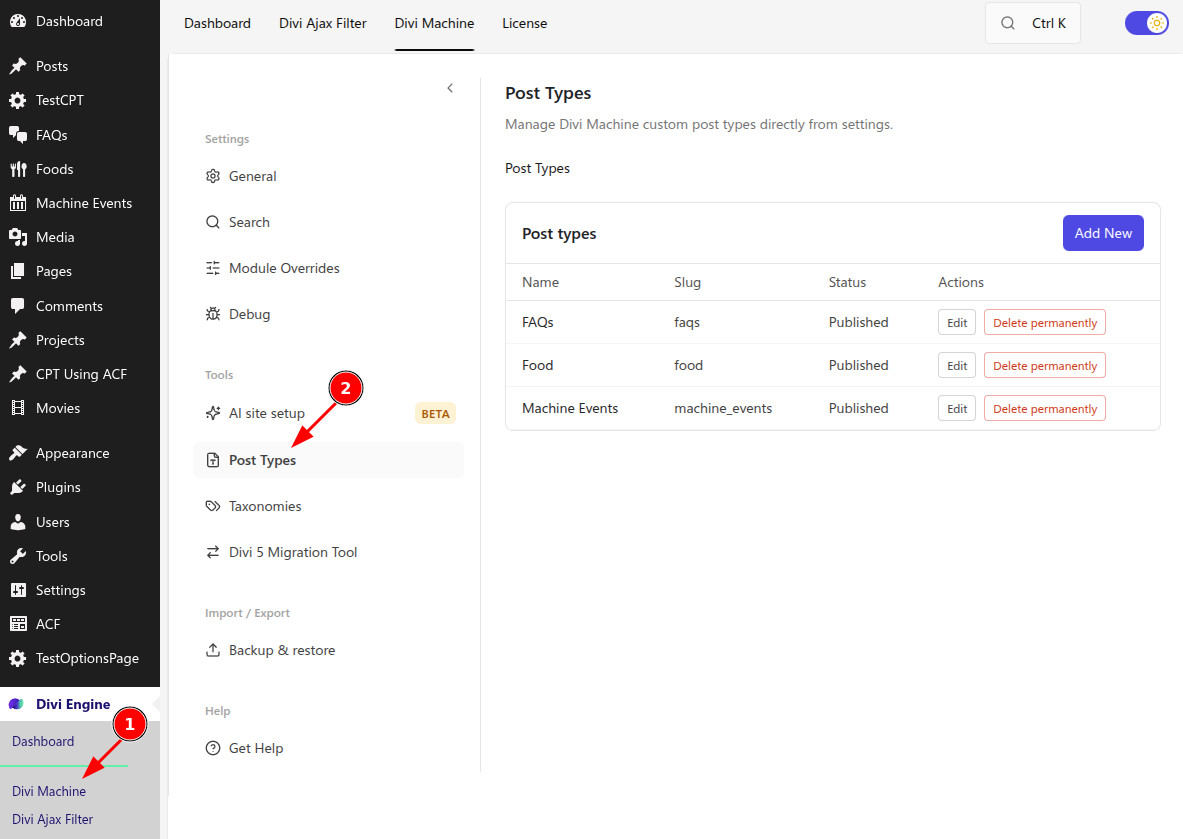Click the General settings gear icon
Screen dimensions: 1183x839
213,176
